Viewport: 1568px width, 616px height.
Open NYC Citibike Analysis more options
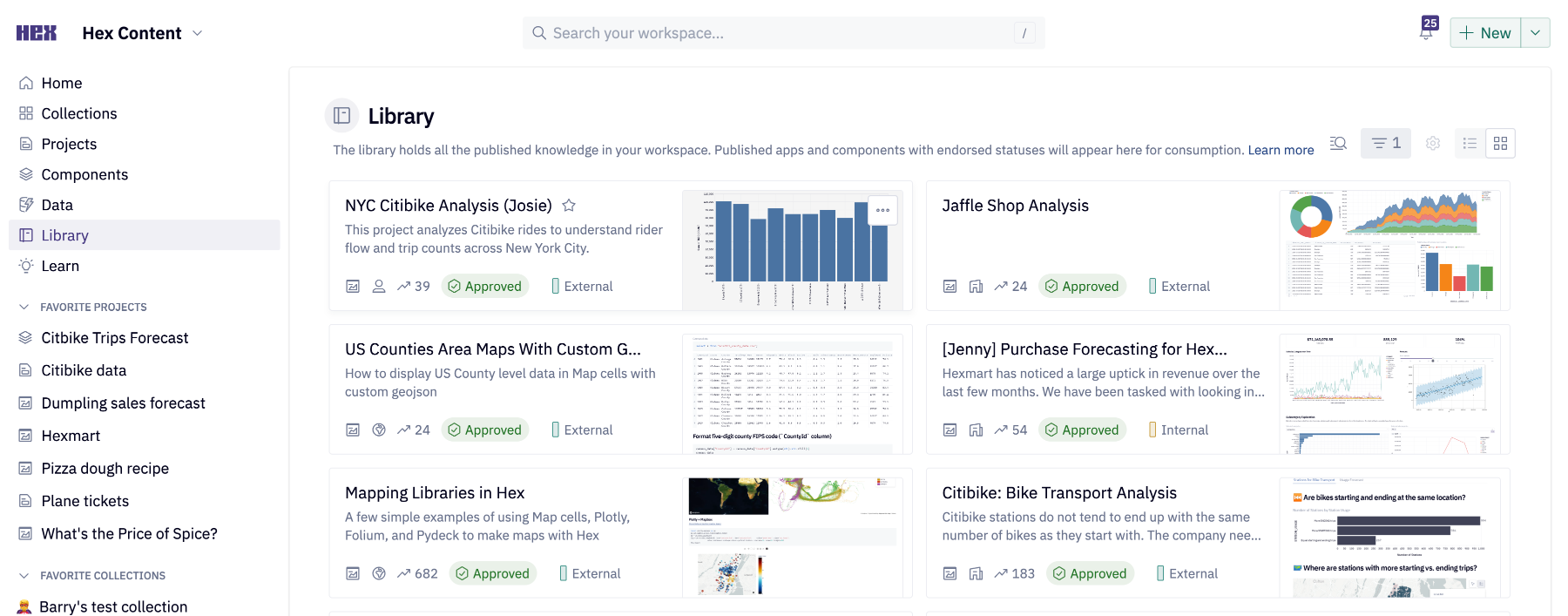pos(882,210)
